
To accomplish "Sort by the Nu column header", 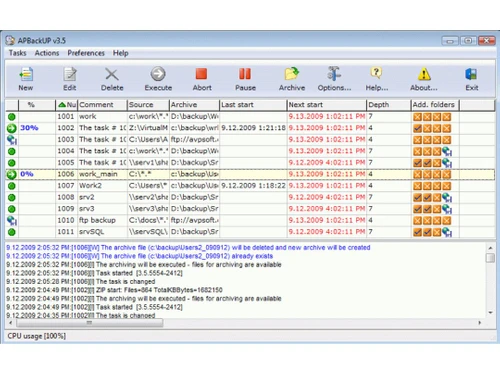I will [67, 105].
